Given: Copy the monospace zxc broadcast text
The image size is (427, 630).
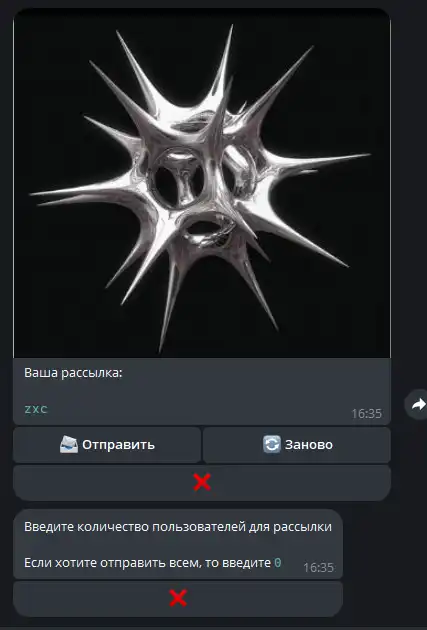Looking at the screenshot, I should pos(36,409).
